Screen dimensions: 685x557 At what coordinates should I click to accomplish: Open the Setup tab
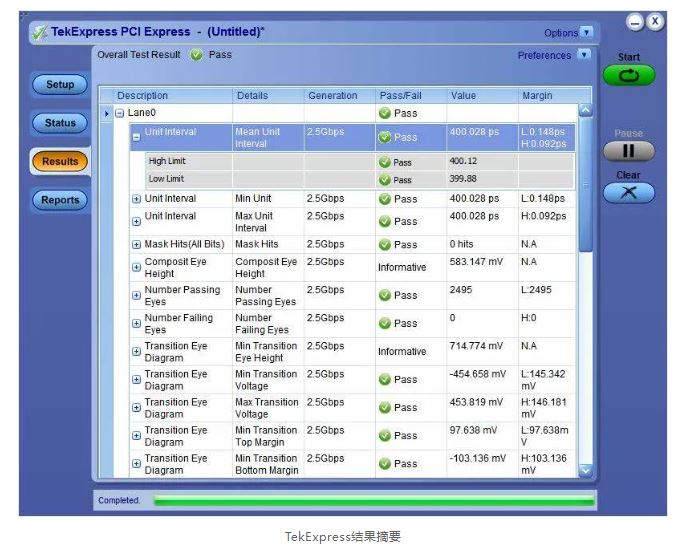pyautogui.click(x=60, y=85)
